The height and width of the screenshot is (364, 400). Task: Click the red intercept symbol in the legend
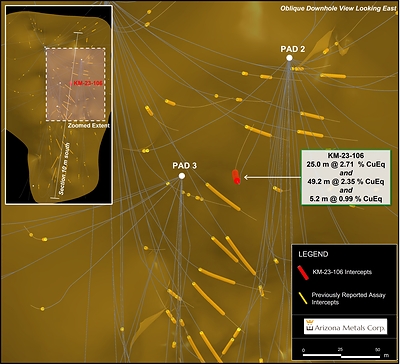(x=303, y=272)
